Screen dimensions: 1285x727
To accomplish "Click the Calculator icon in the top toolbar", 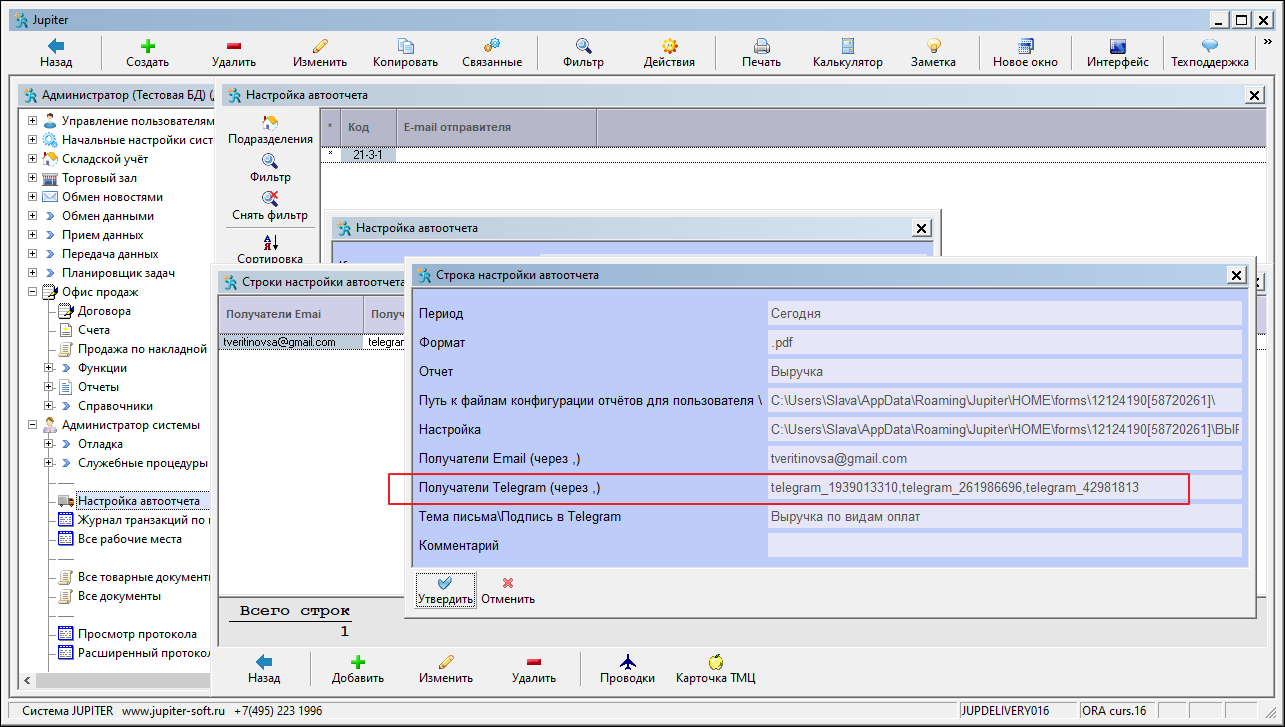I will tap(847, 46).
